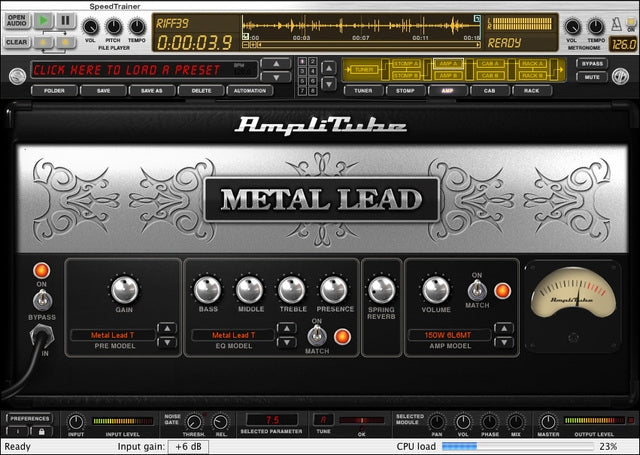Flip the AMP MODEL MATCH toggle switch

(x=477, y=290)
